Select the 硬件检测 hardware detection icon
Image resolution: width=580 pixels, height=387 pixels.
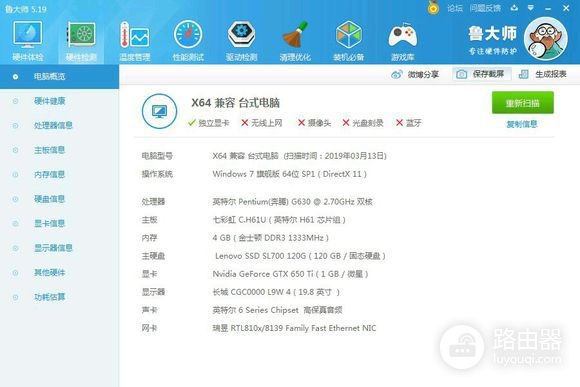[81, 41]
